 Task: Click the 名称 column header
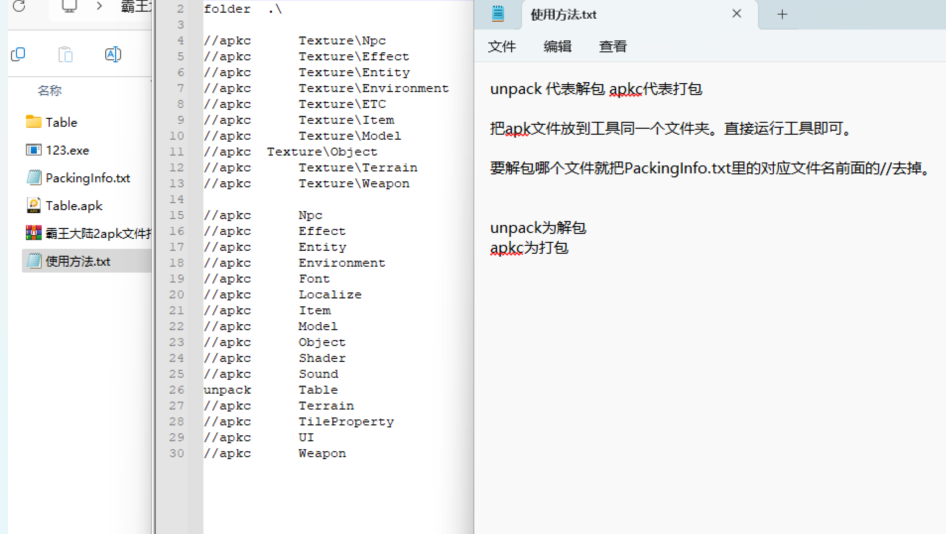49,91
